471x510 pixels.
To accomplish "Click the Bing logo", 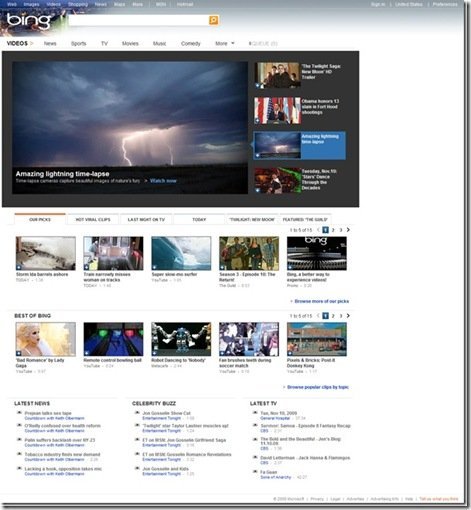I will 28,21.
